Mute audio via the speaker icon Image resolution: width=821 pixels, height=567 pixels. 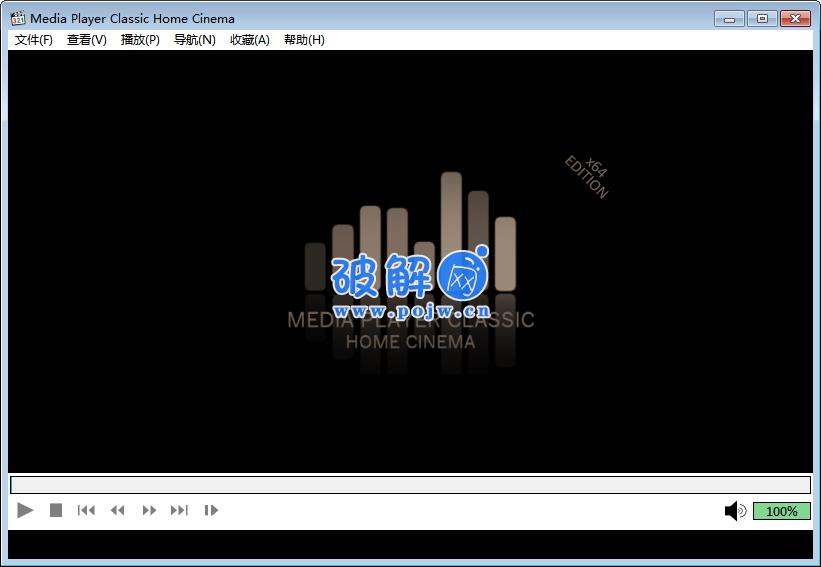tap(736, 511)
